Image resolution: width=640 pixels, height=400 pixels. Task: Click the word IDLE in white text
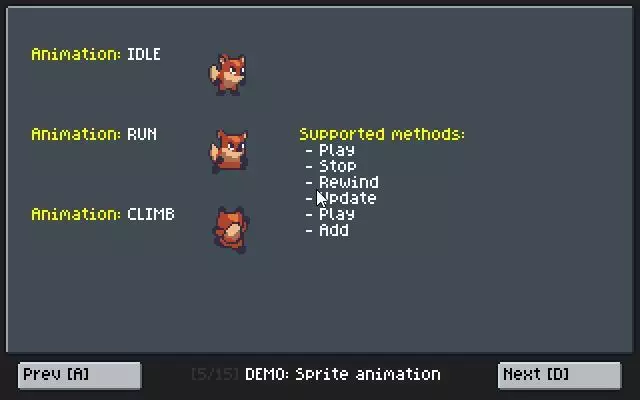[144, 54]
